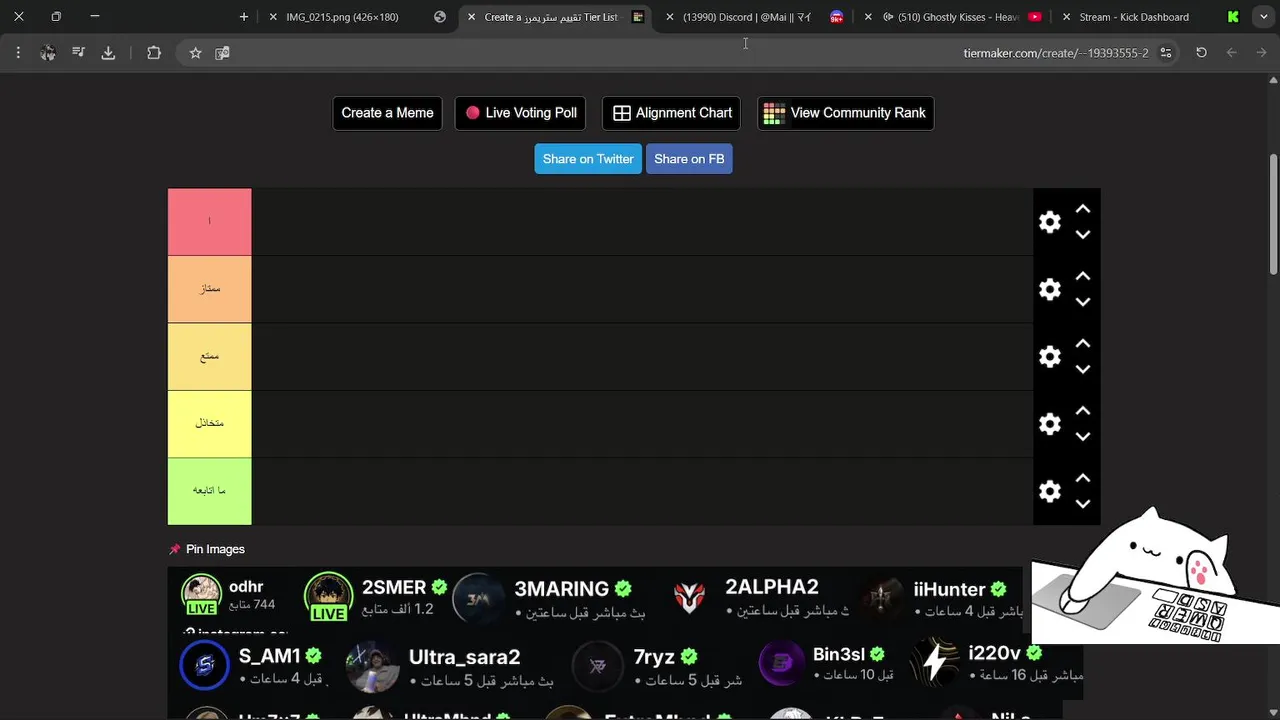Switch to the Create a Tier List tab
Screen dimensions: 1280x720
(x=556, y=17)
